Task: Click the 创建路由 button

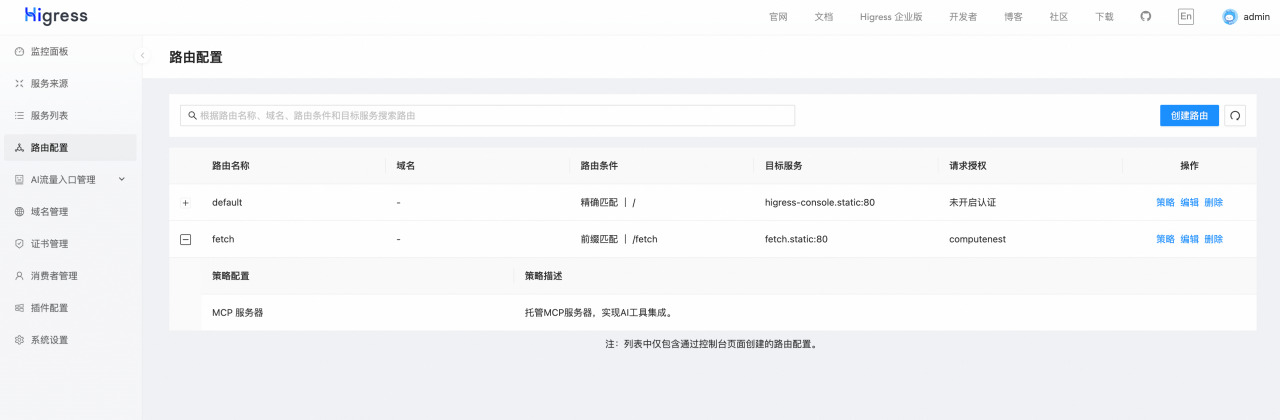Action: pos(1189,116)
